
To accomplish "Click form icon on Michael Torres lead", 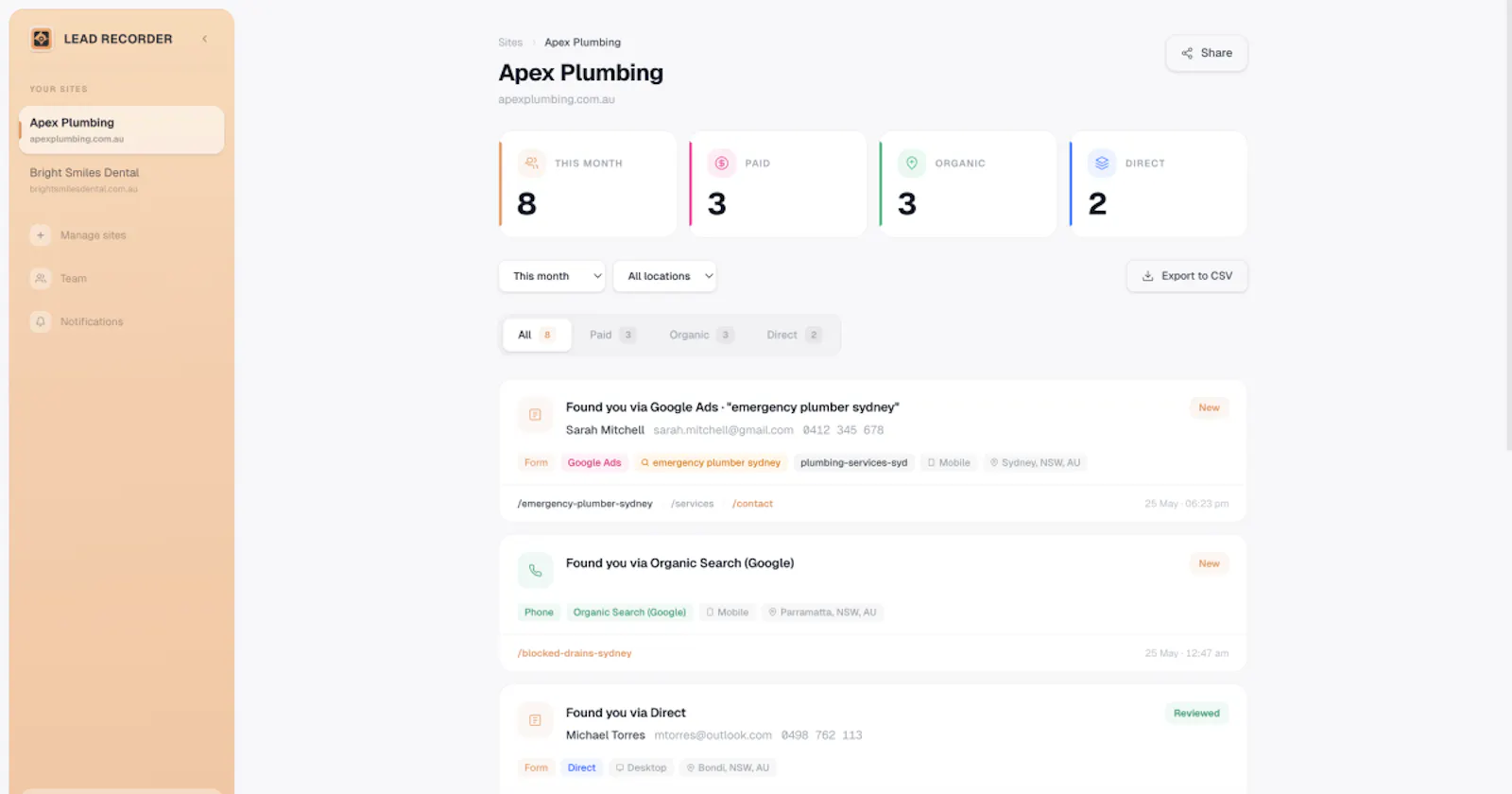I will 535,720.
